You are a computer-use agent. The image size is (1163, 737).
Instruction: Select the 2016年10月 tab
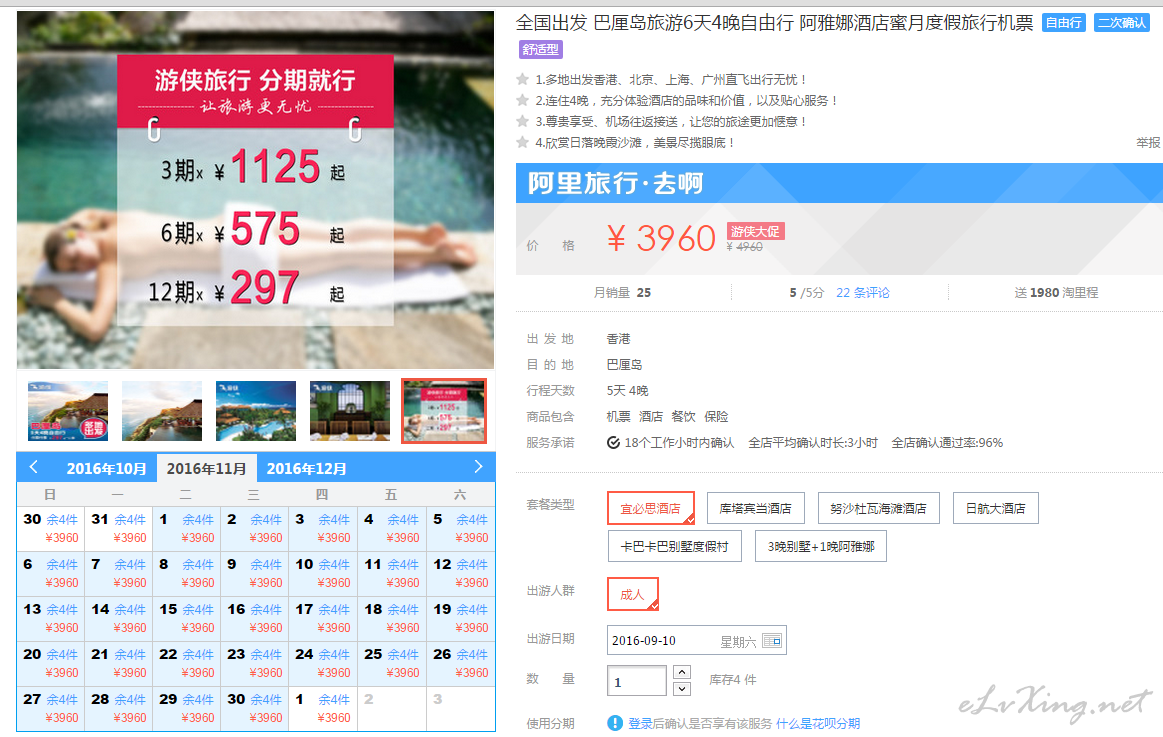pos(106,469)
